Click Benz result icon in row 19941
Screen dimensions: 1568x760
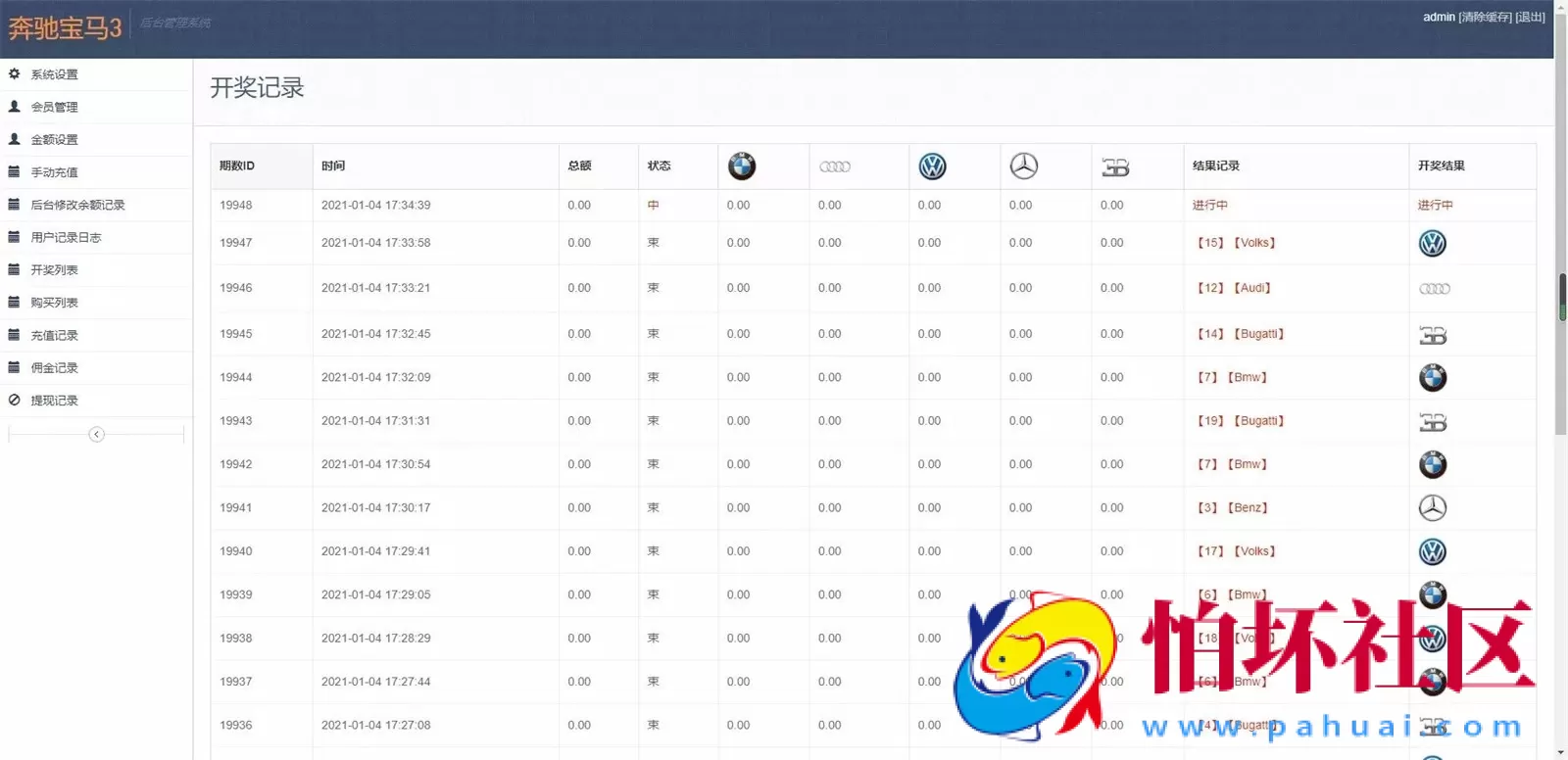coord(1432,508)
